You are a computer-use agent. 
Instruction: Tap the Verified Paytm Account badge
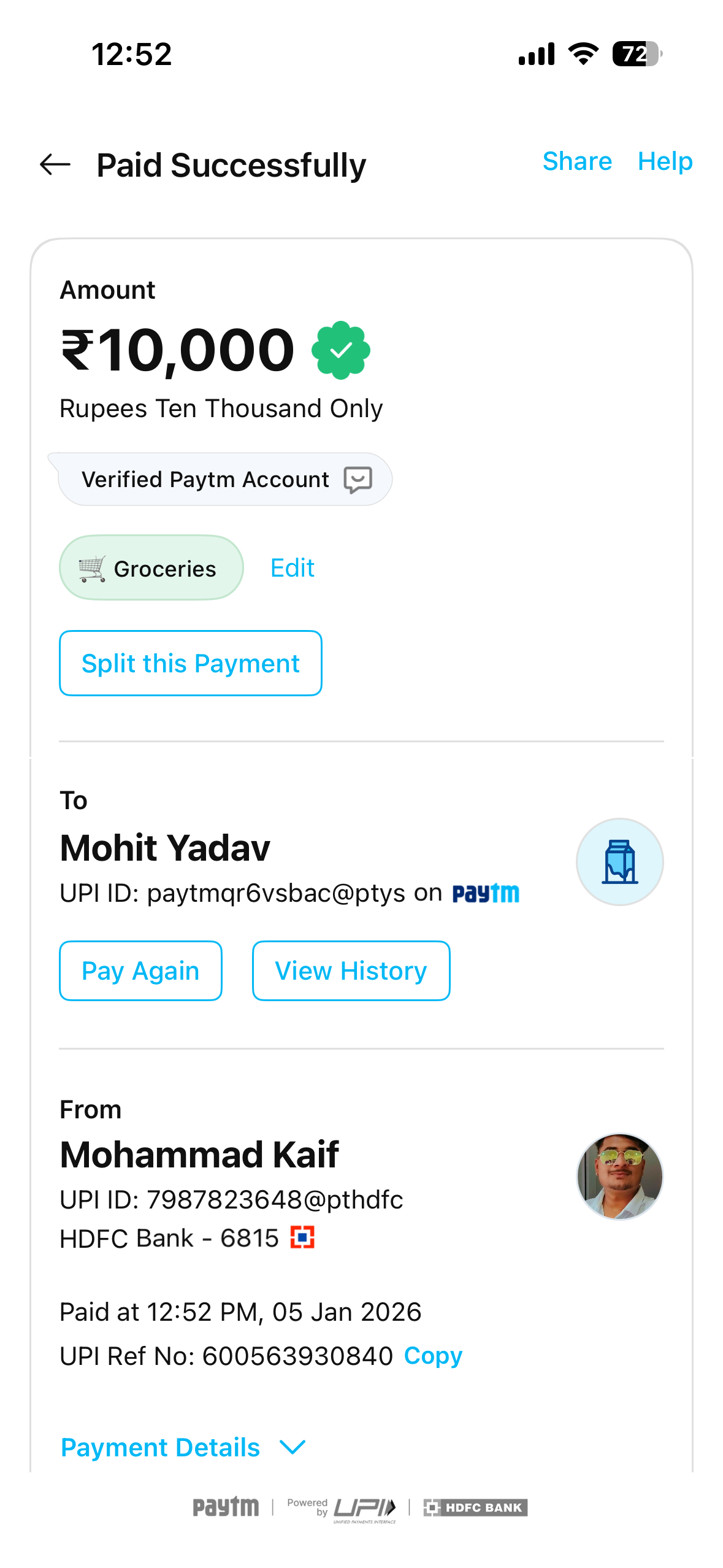(205, 480)
